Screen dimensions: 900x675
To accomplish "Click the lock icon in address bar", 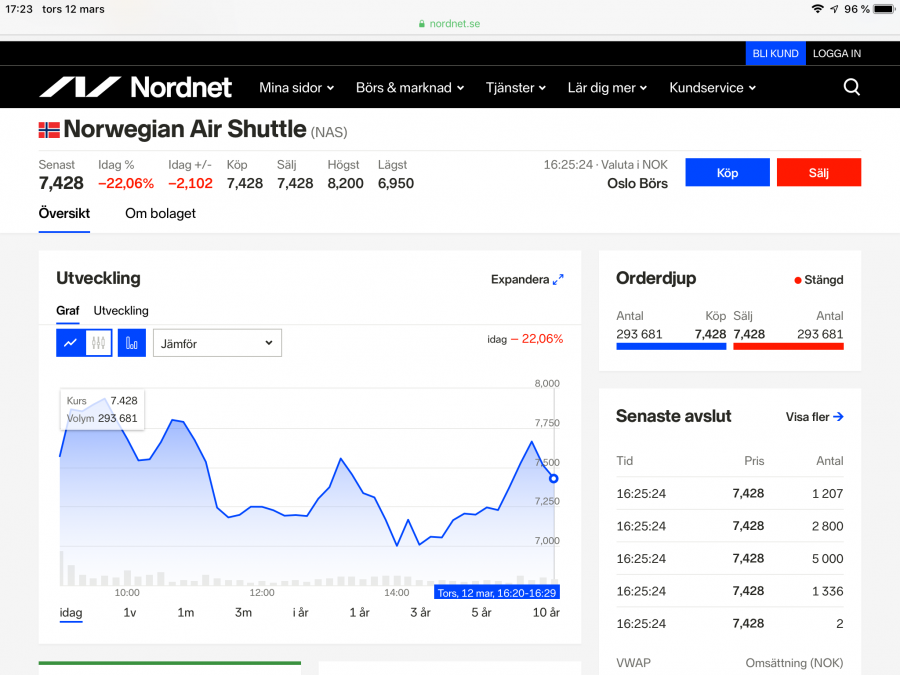I will 422,24.
